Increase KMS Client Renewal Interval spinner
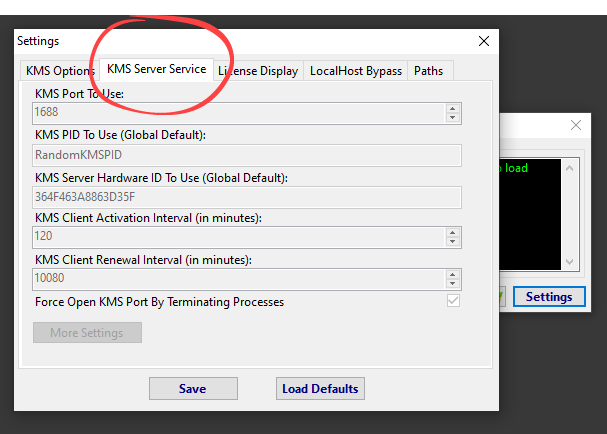This screenshot has width=607, height=434. (x=453, y=274)
